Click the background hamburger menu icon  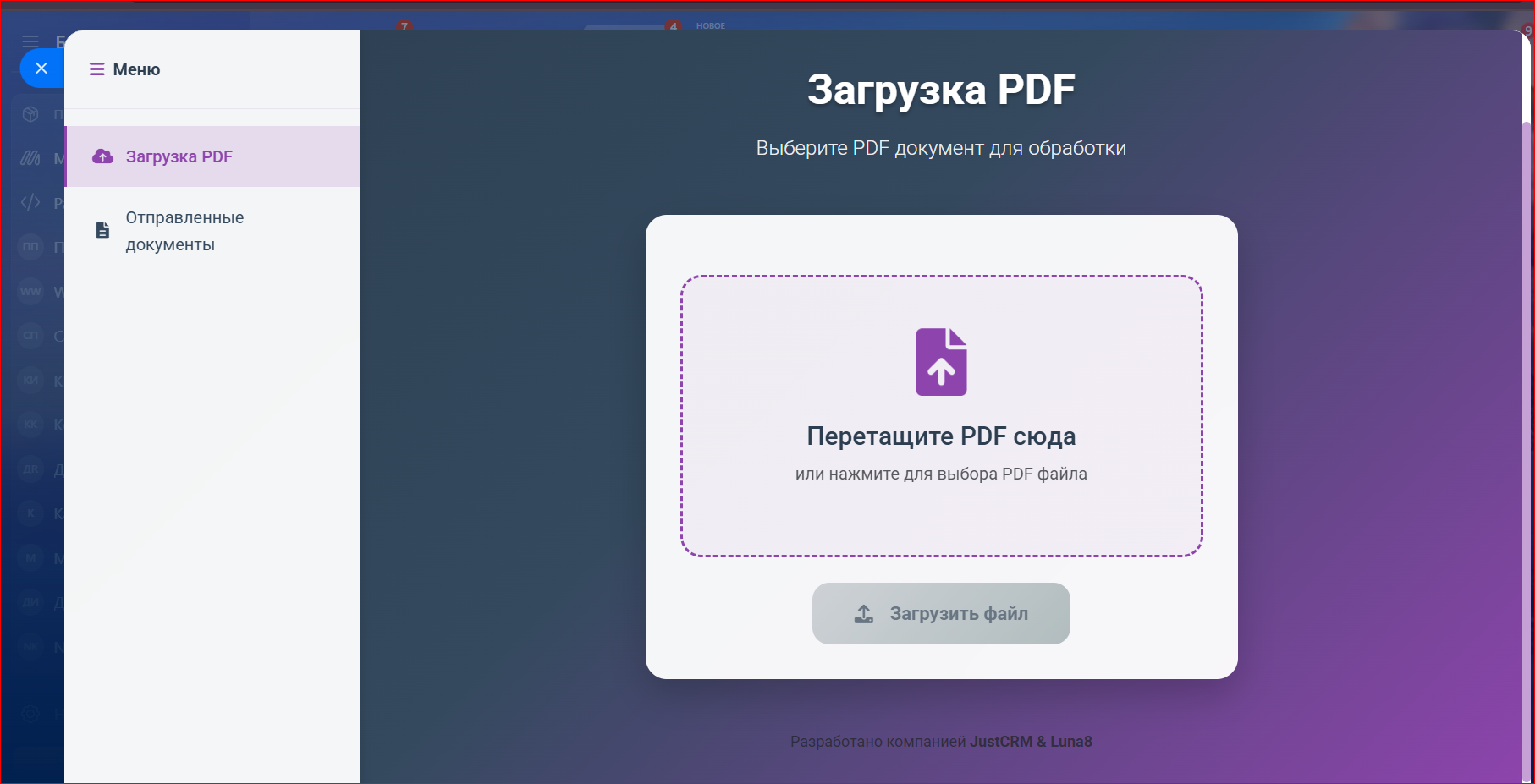pos(30,41)
